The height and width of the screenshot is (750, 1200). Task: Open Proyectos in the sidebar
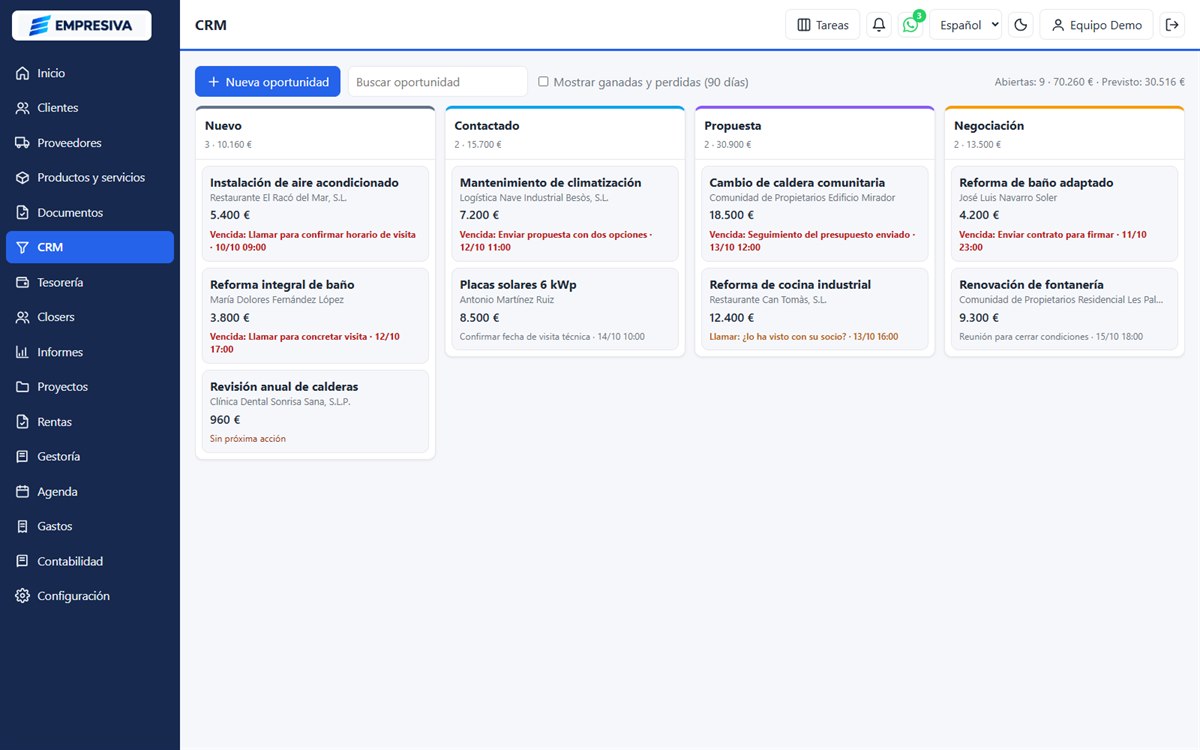[x=90, y=387]
